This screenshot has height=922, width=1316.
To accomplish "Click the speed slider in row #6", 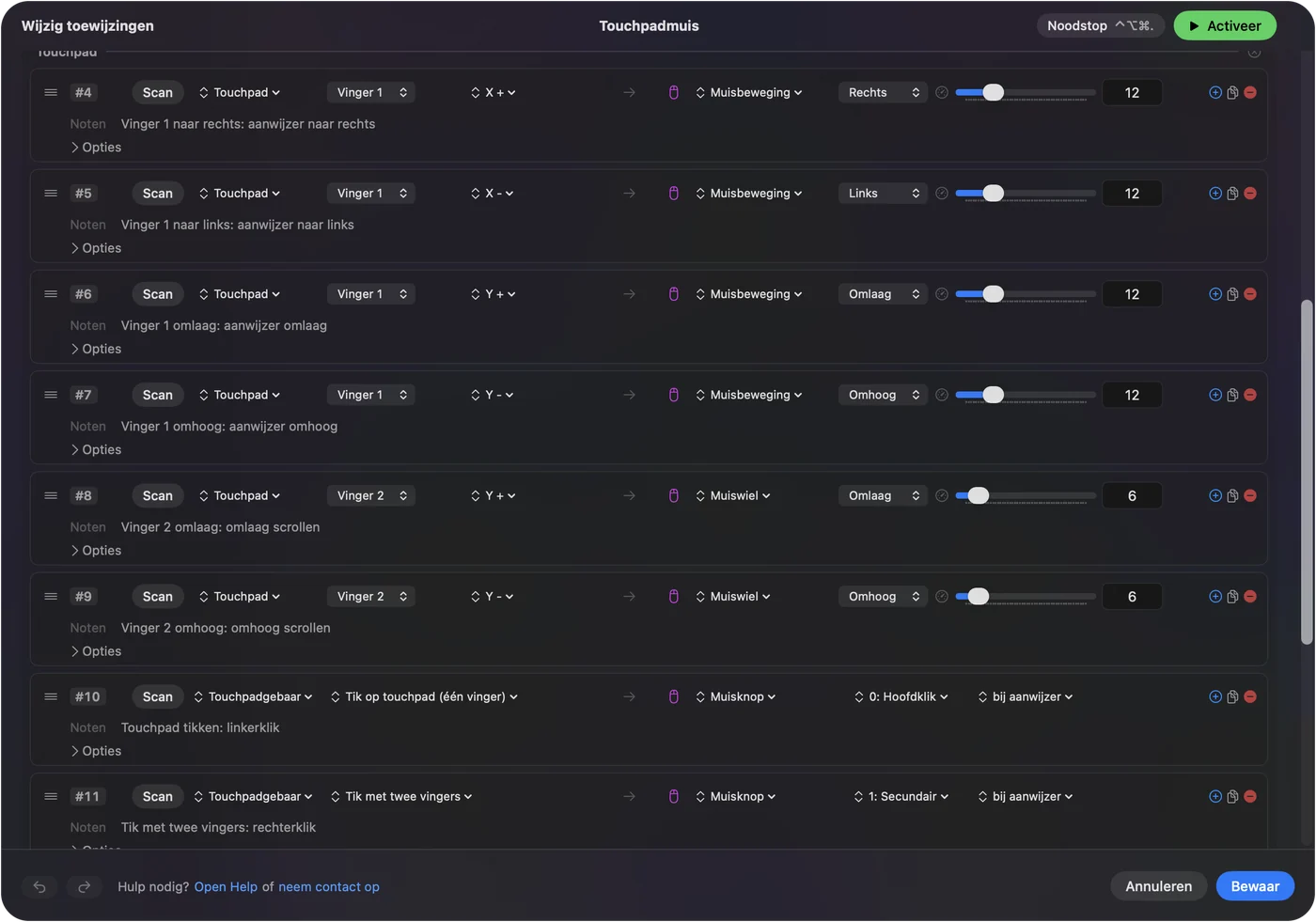I will (1026, 294).
